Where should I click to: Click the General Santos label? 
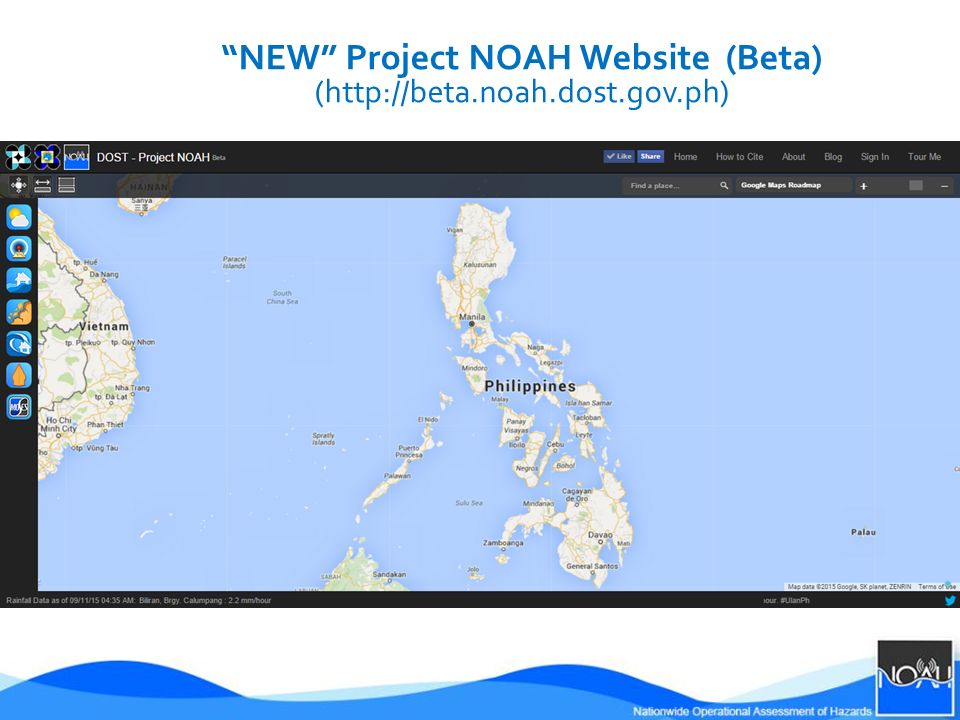[x=592, y=566]
